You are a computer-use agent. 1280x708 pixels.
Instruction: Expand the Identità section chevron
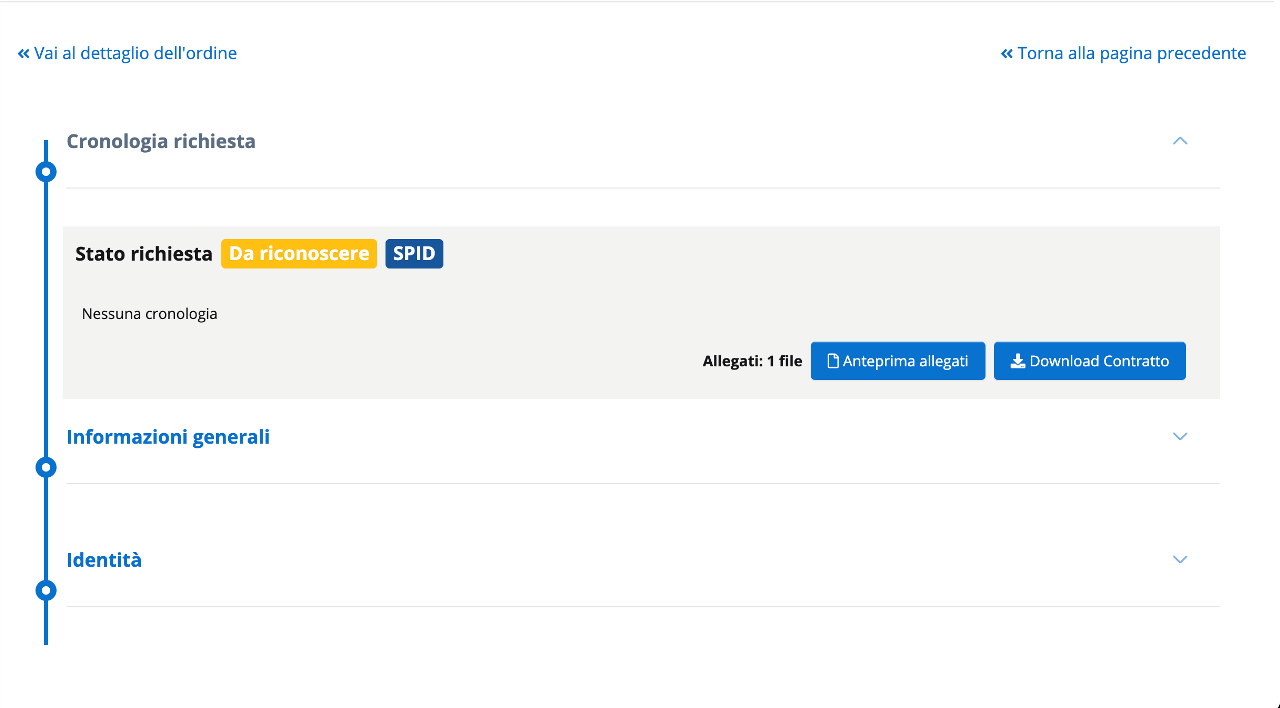coord(1180,560)
